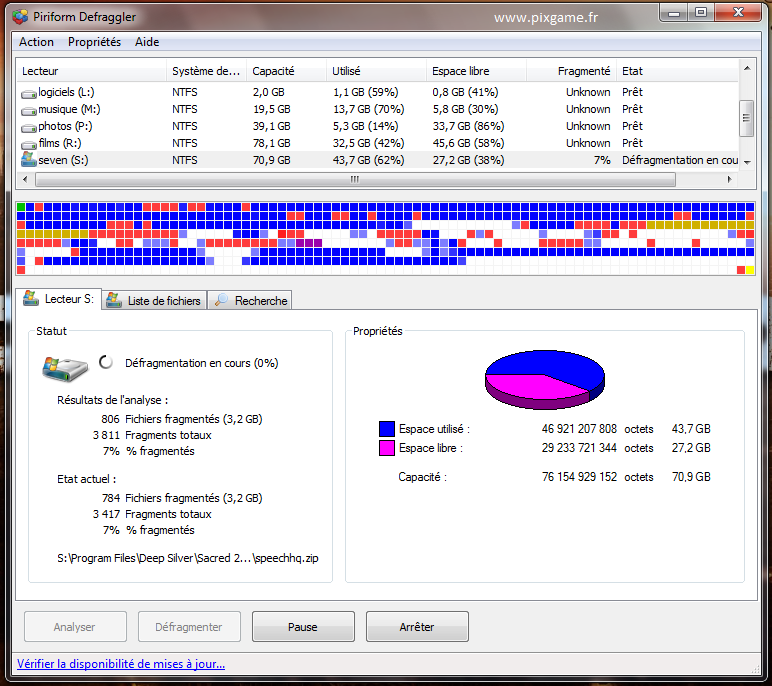Click the horizontal scrollbar right arrow
The width and height of the screenshot is (772, 686).
(x=730, y=180)
